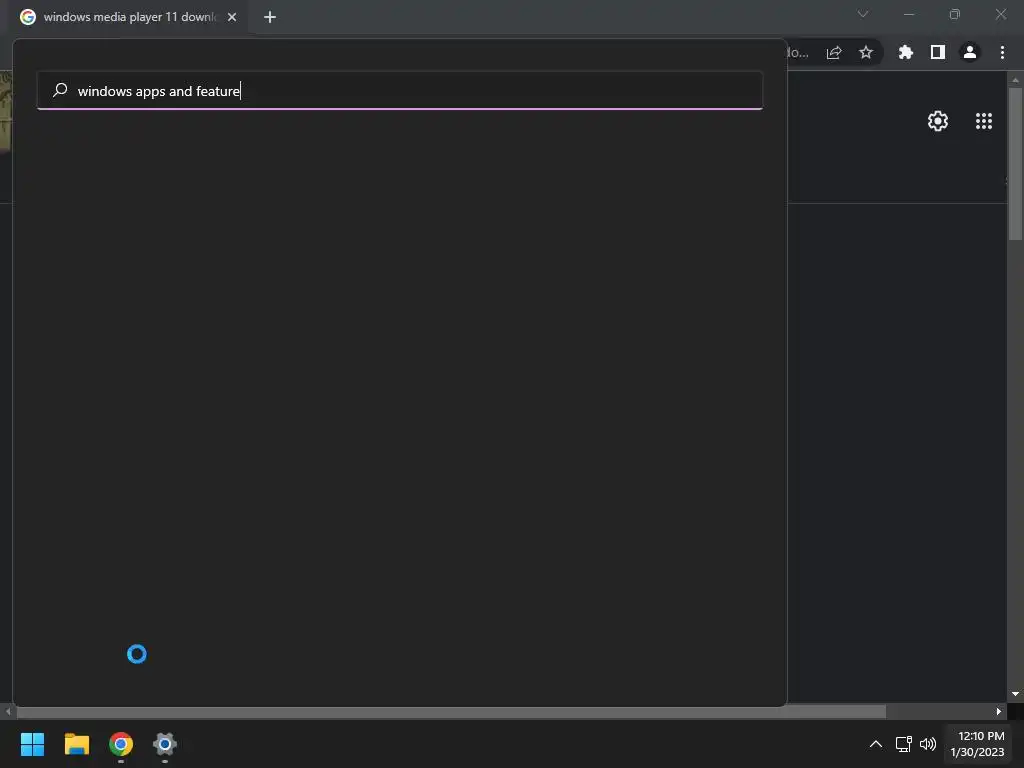Open network status tray icon
1024x768 pixels.
pos(903,744)
